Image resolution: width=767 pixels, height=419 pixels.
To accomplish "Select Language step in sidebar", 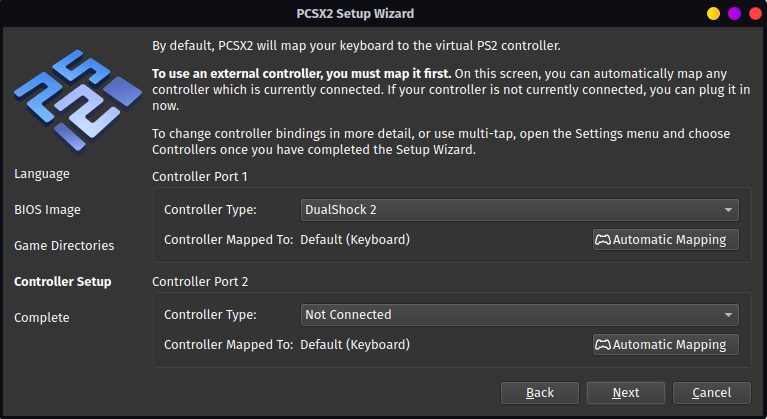I will [42, 174].
